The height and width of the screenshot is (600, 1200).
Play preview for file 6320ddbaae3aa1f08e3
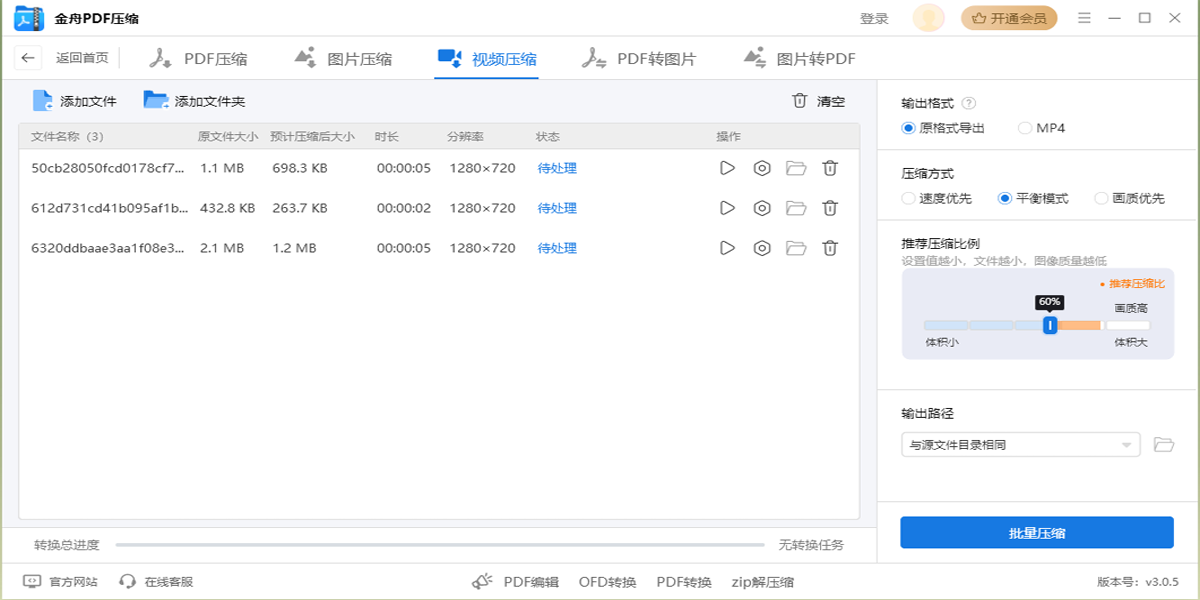(727, 248)
